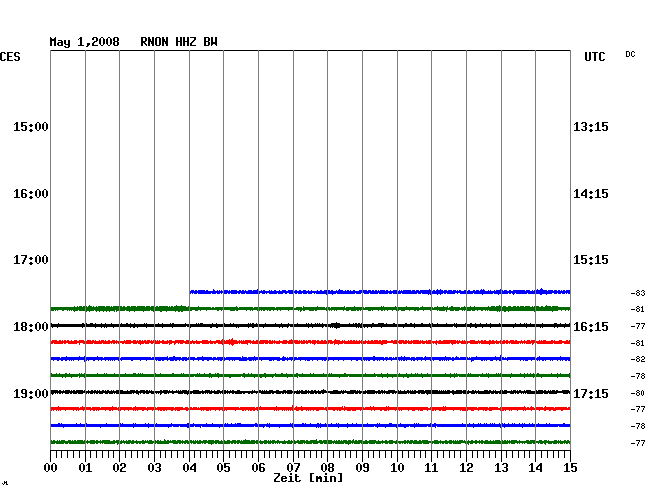Screen dimensions: 650x494
Task: Click the "18:00" local time label
Action: click(31, 327)
